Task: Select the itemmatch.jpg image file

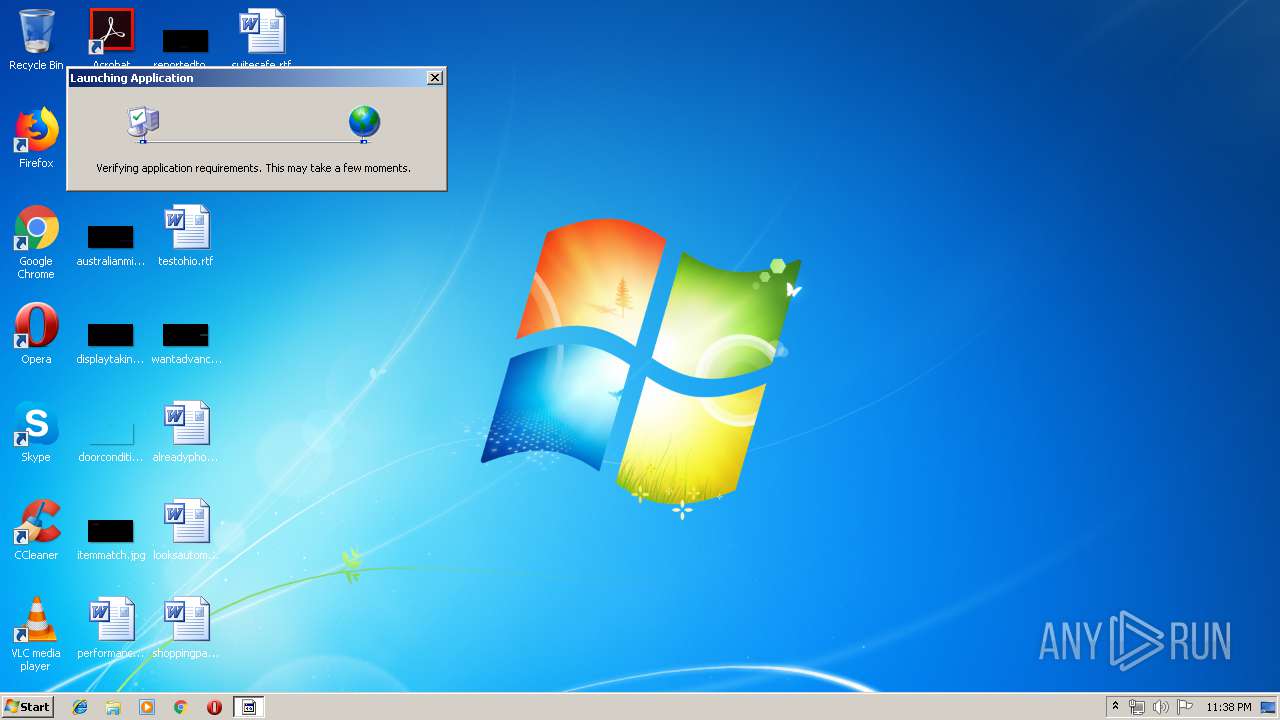Action: pyautogui.click(x=110, y=540)
